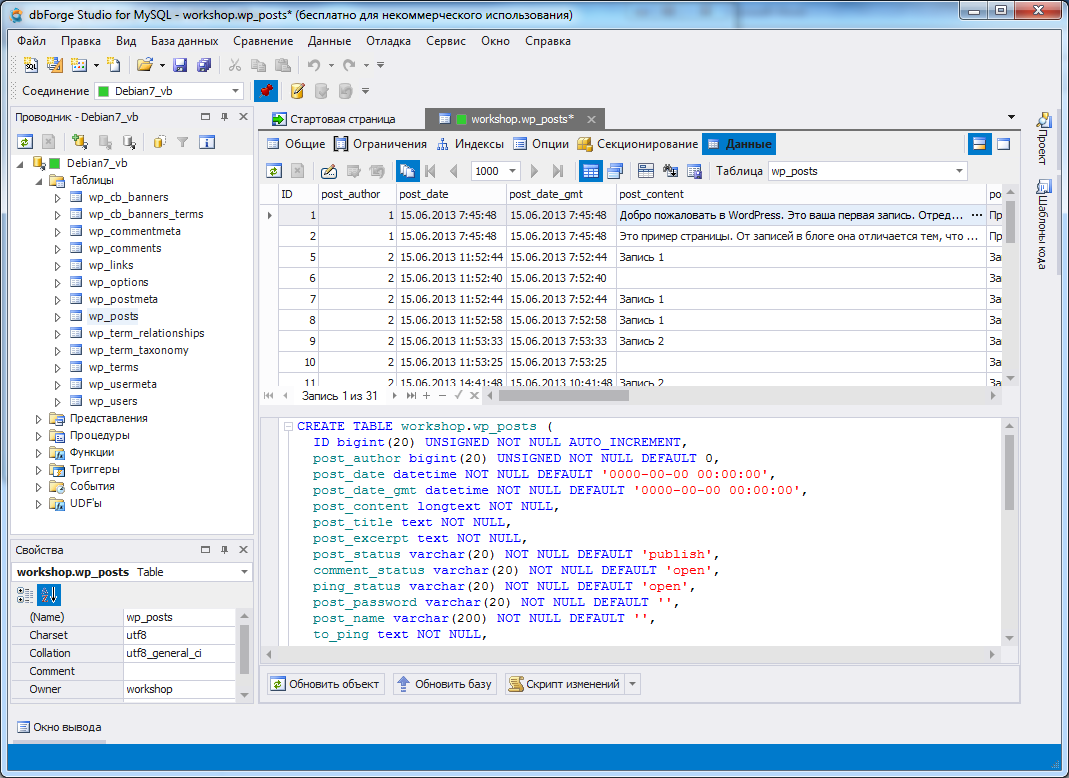Open the Соединение Debian7_vb dropdown
Image resolution: width=1069 pixels, height=778 pixels.
tap(235, 91)
